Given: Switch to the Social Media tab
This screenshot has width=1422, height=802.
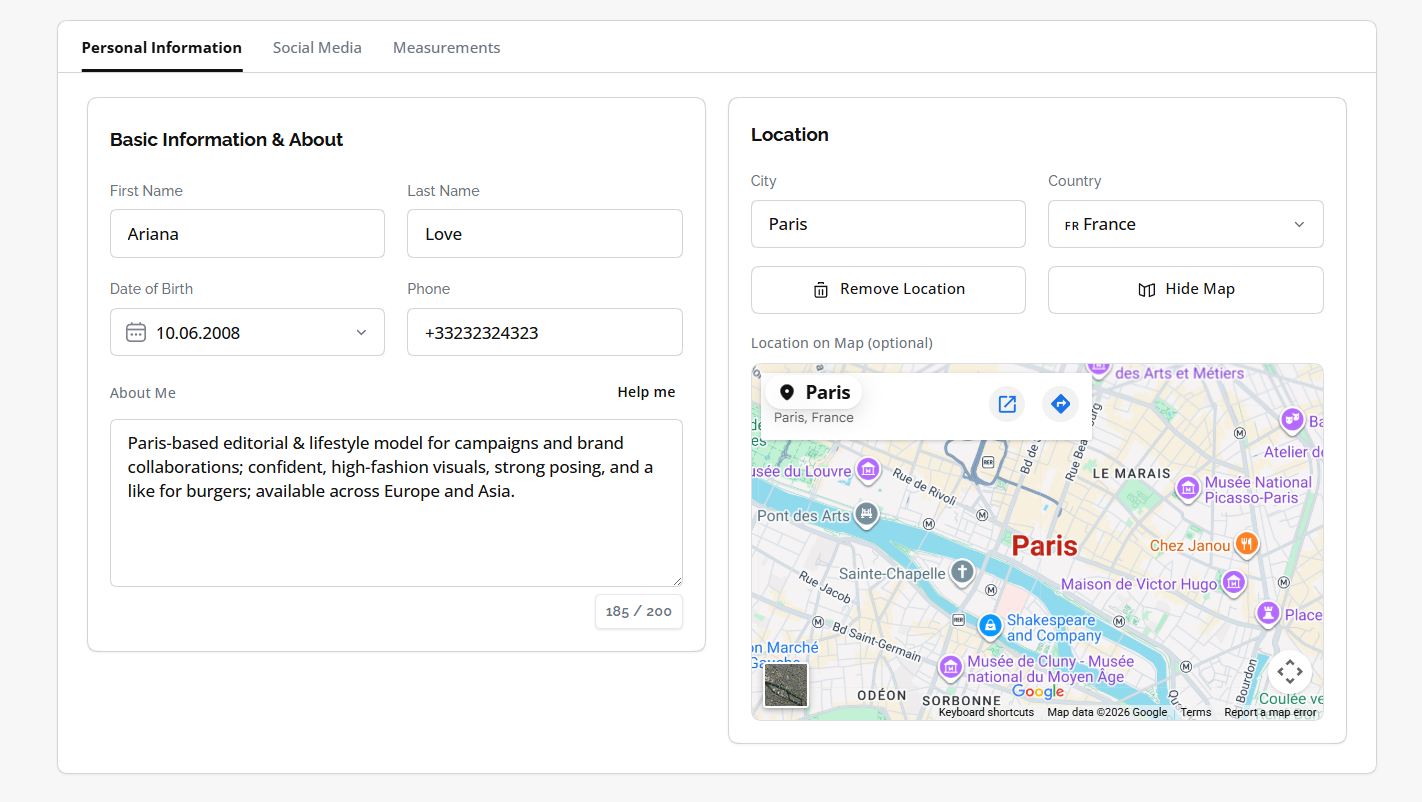Looking at the screenshot, I should click(317, 47).
